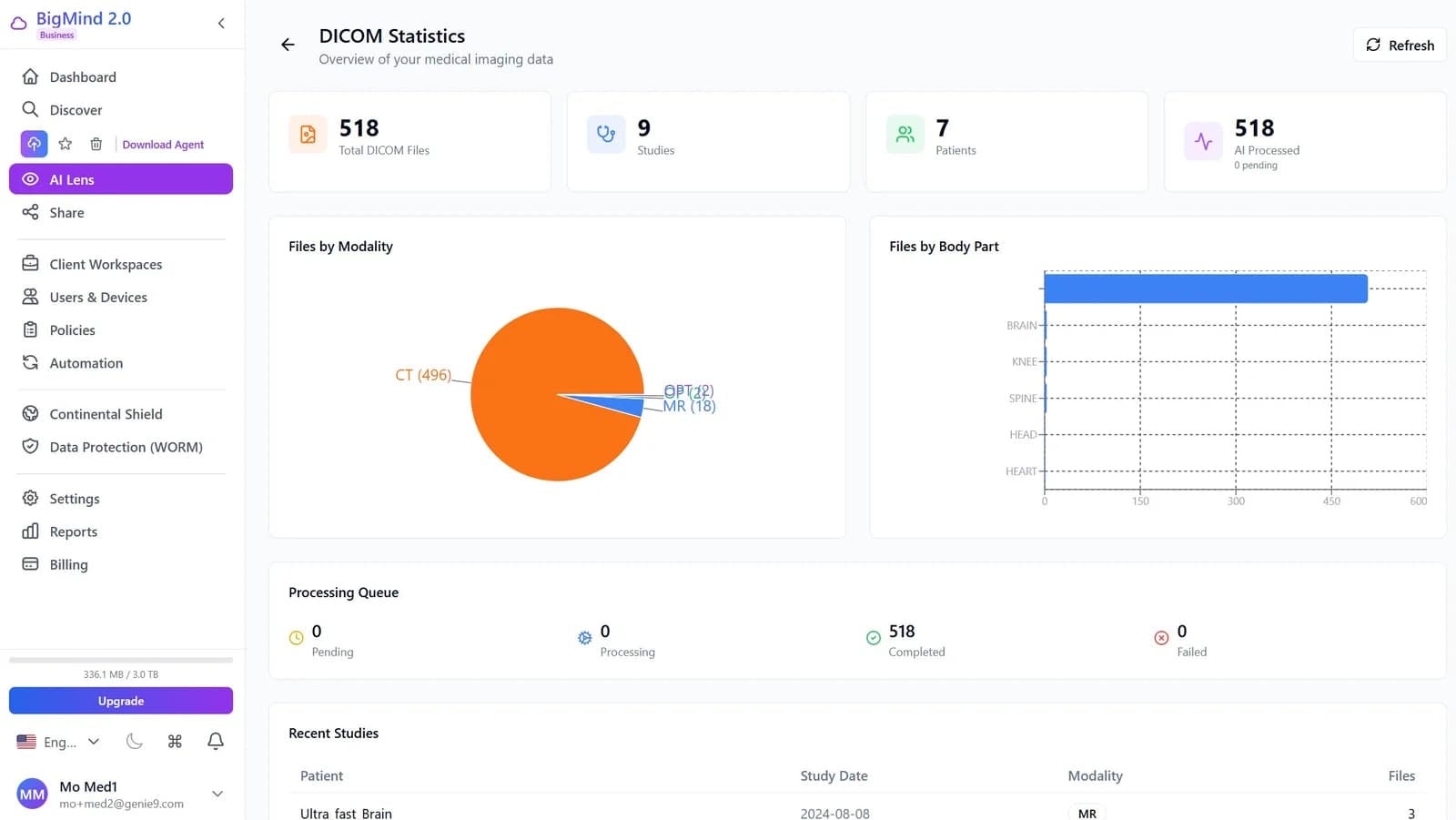
Task: Click the star favorite icon near Download Agent
Action: (x=65, y=144)
